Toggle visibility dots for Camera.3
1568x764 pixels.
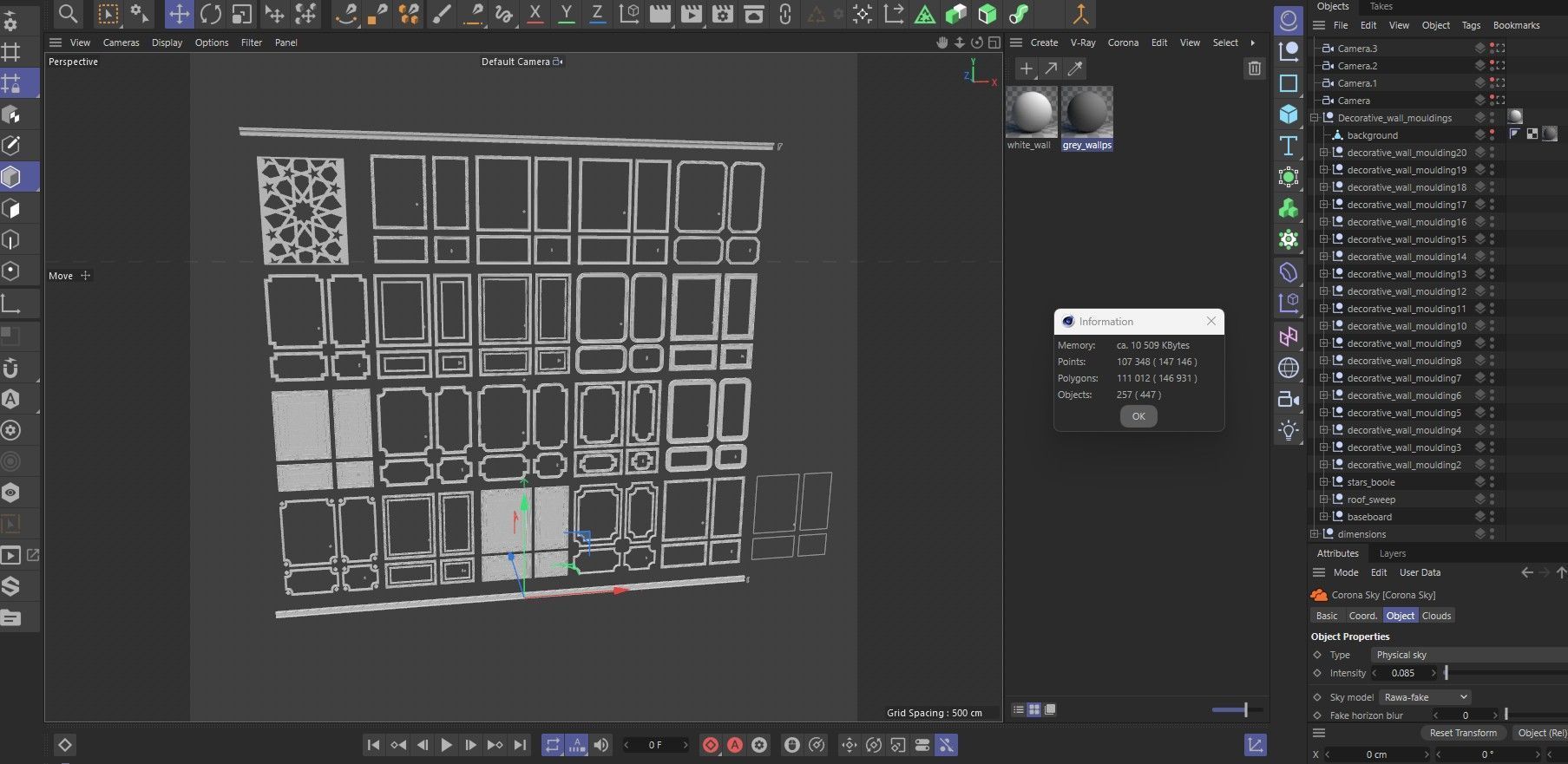pyautogui.click(x=1492, y=49)
